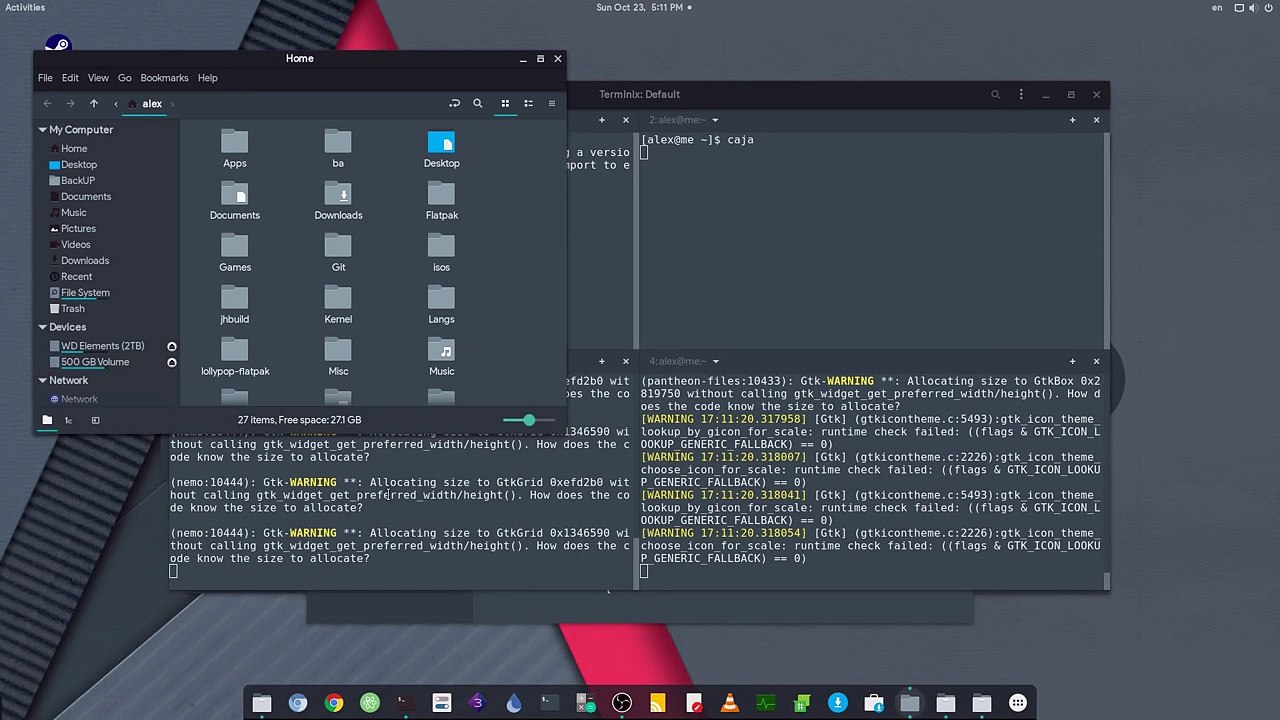Open the clock and calendar panel
Viewport: 1280px width, 720px height.
coord(640,7)
